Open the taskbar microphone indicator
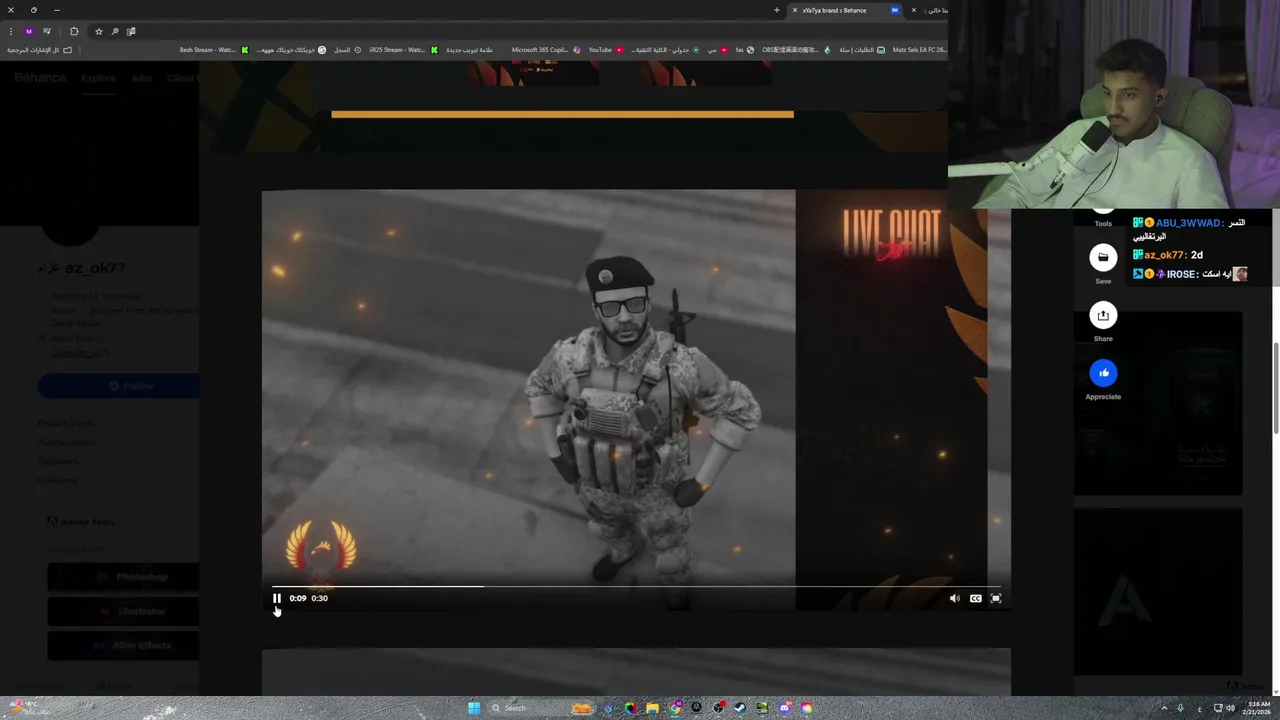 (x=1180, y=708)
